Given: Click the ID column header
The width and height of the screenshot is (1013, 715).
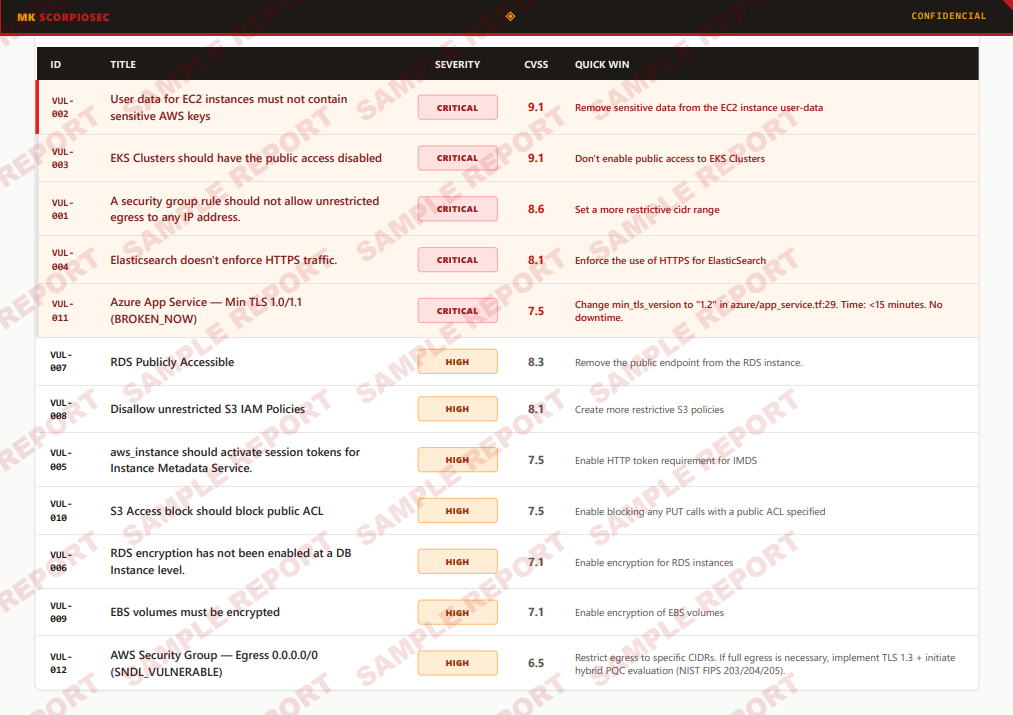Looking at the screenshot, I should [56, 65].
